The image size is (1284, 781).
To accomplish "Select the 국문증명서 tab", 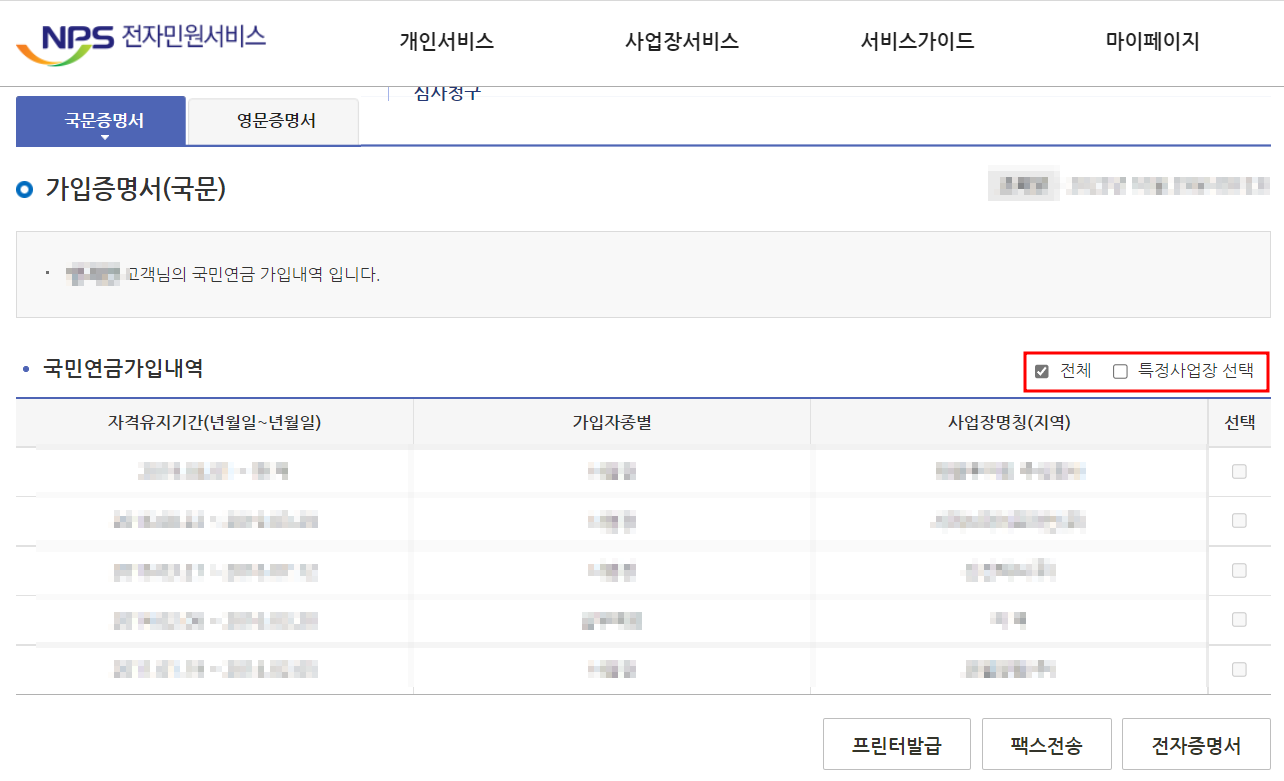I will click(100, 117).
